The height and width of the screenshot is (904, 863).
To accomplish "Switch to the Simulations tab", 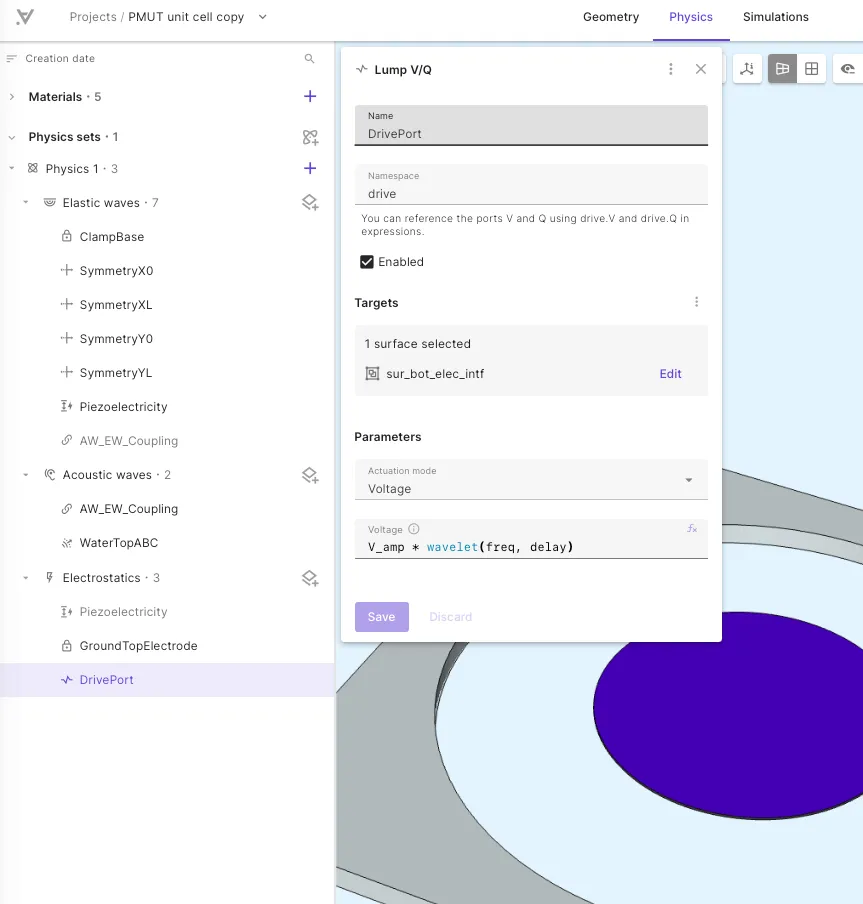I will pyautogui.click(x=775, y=17).
